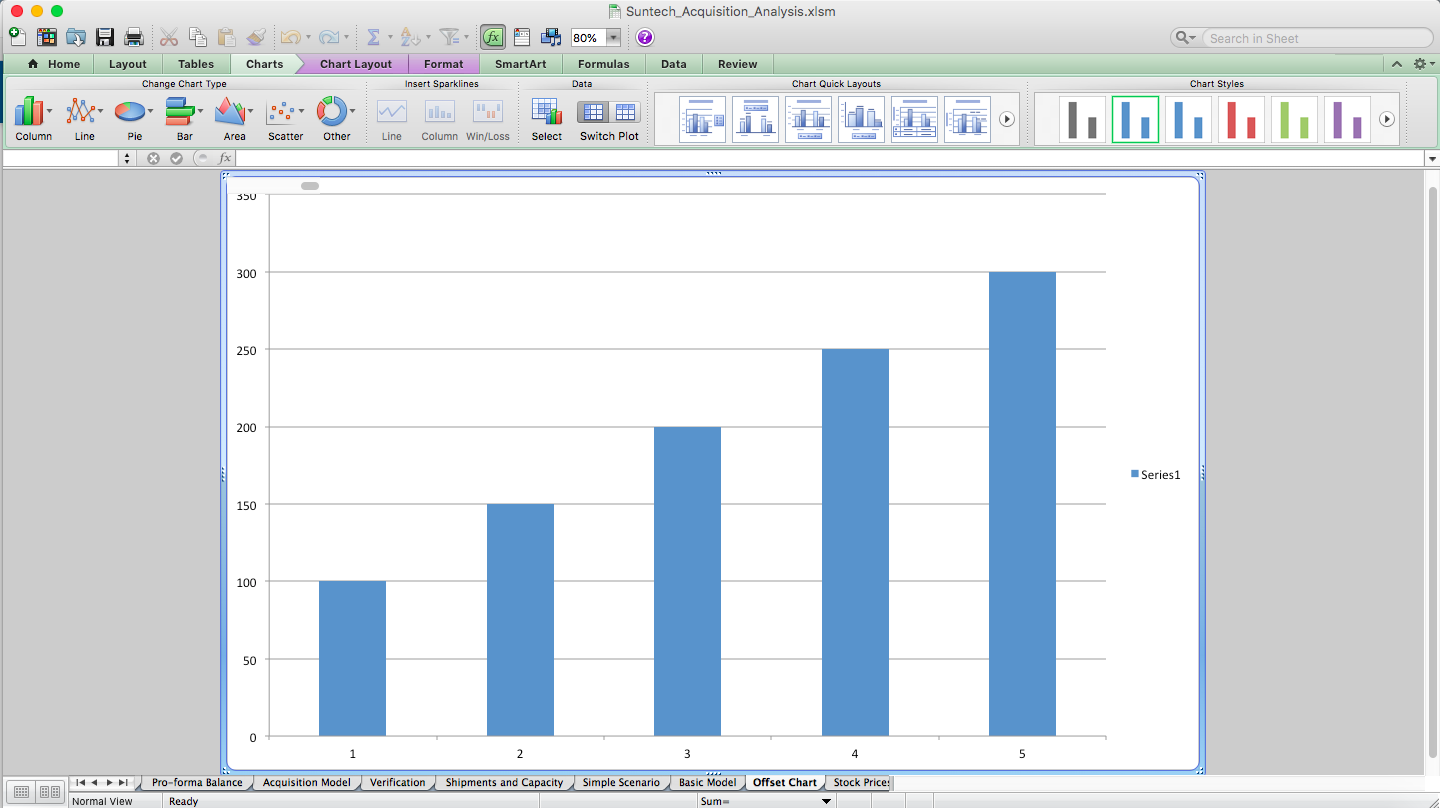Select the Acquisition Model sheet tab
The image size is (1440, 808).
pos(306,782)
